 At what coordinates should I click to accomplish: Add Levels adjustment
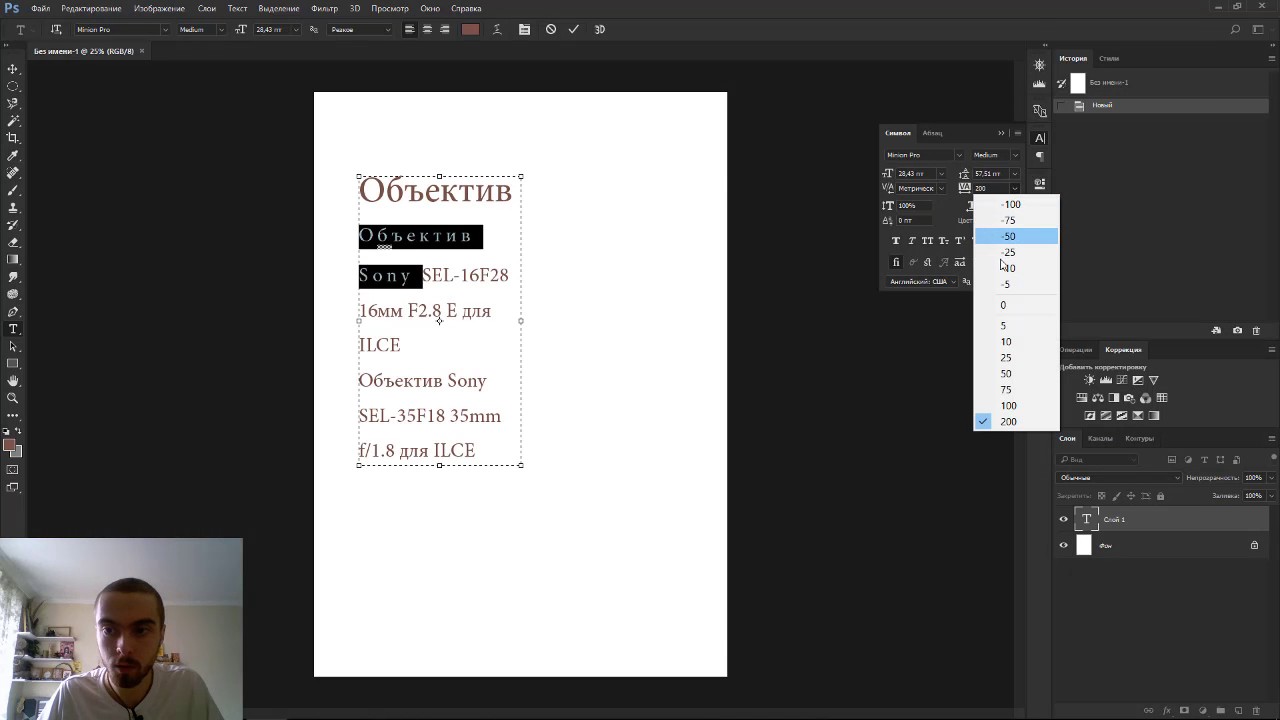point(1105,380)
